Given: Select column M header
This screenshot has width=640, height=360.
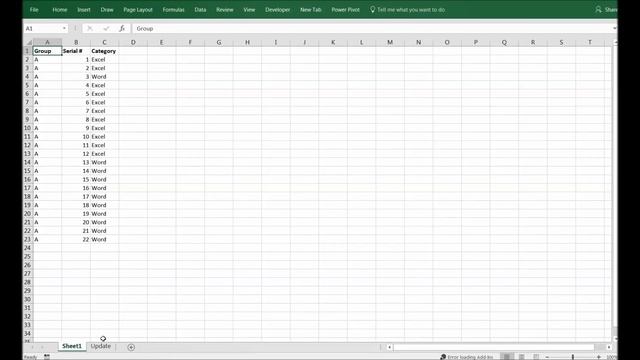Looking at the screenshot, I should (x=390, y=42).
